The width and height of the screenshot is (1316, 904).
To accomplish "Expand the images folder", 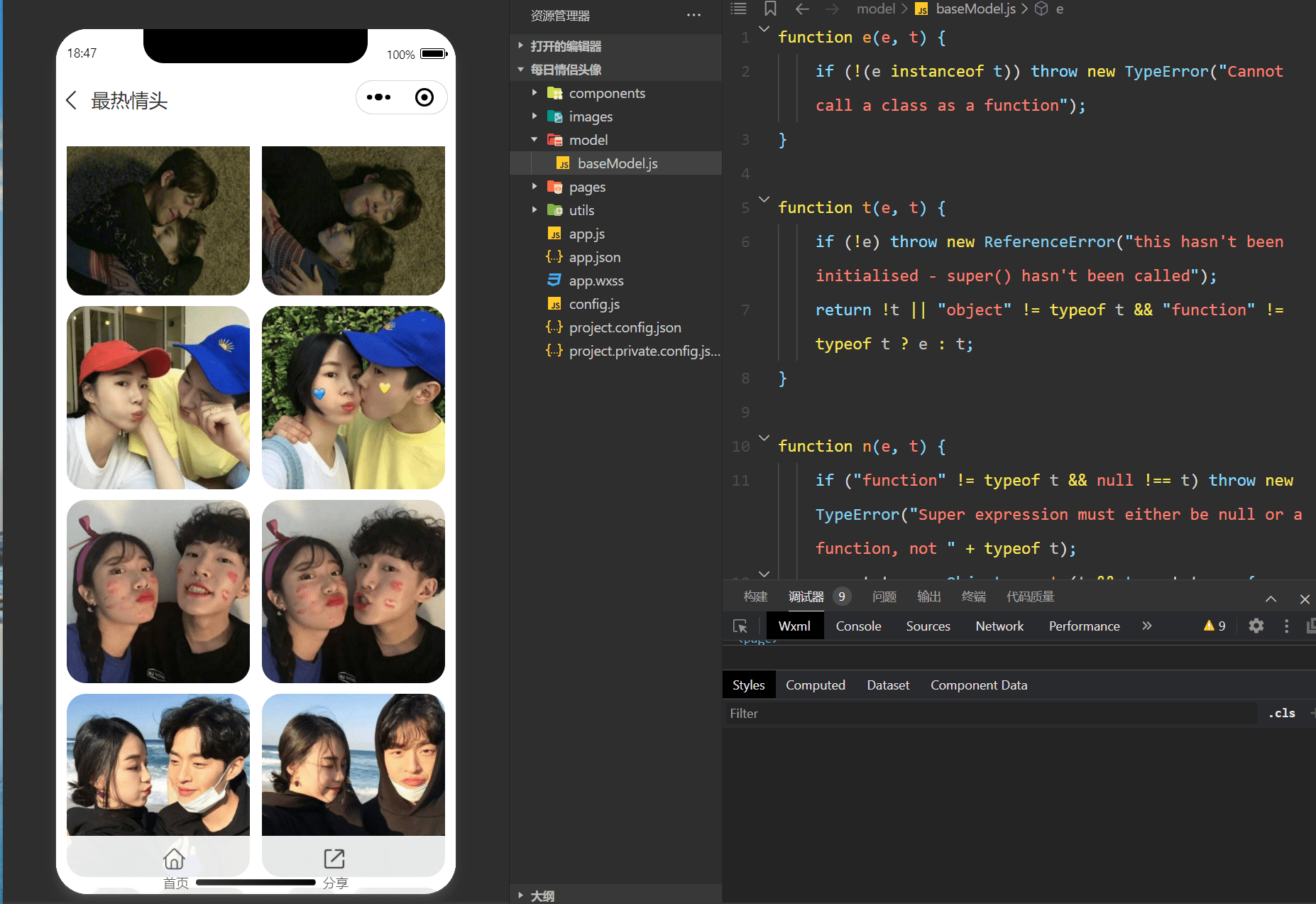I will (590, 116).
